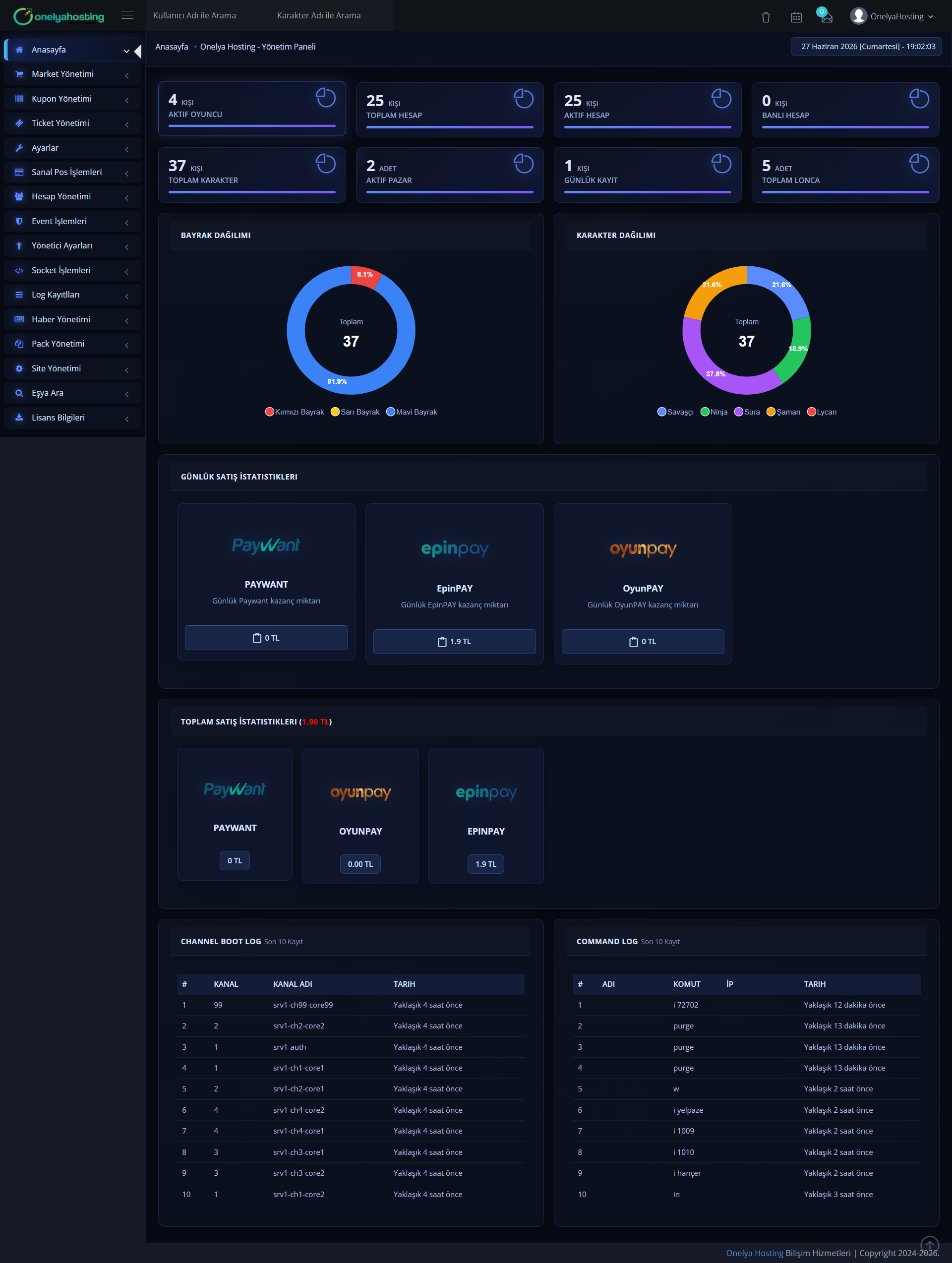
Task: Expand Ticket Yönetimi submenu arrow
Action: [x=127, y=124]
